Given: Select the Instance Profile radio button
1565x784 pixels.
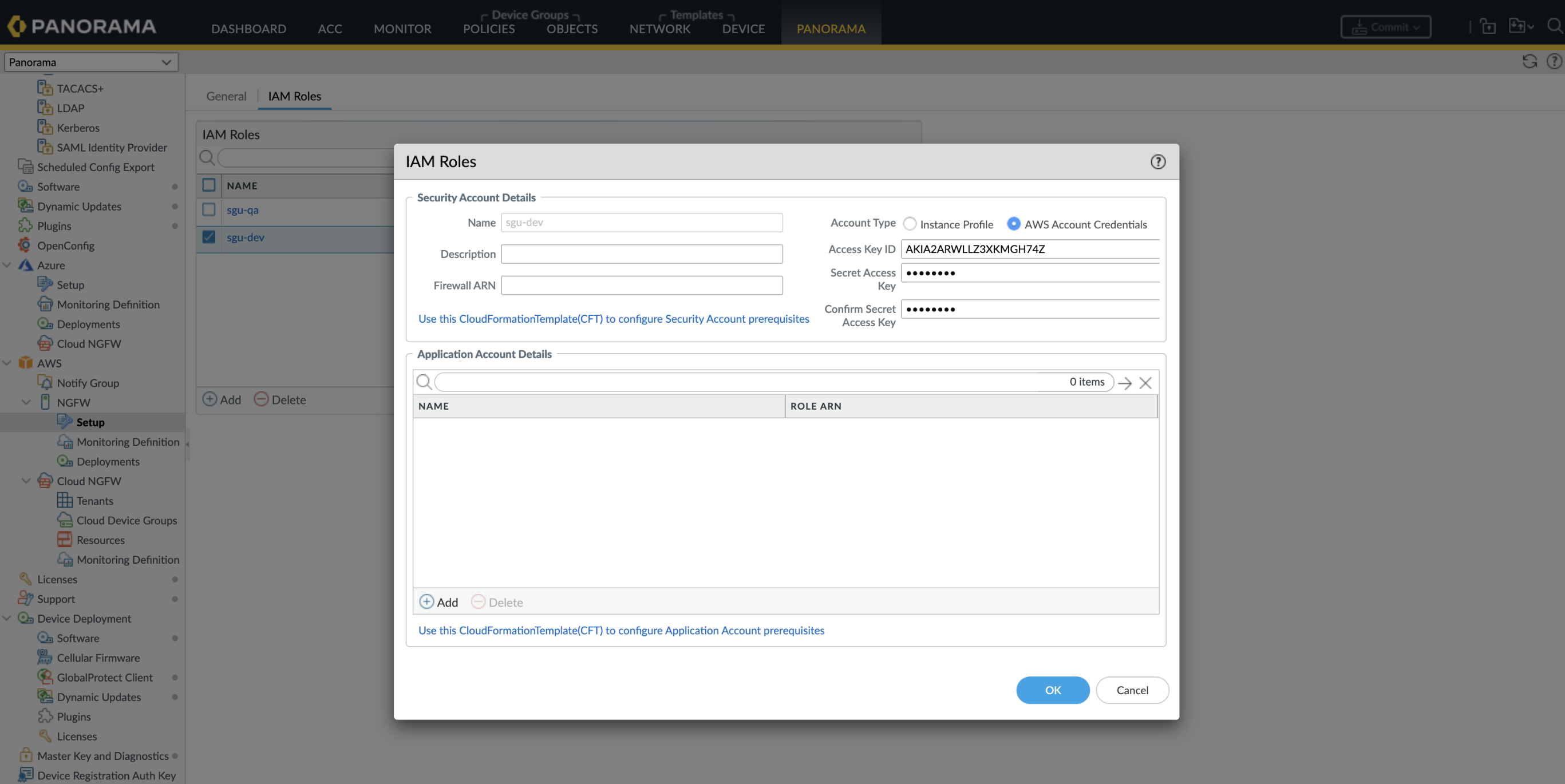Looking at the screenshot, I should 910,224.
